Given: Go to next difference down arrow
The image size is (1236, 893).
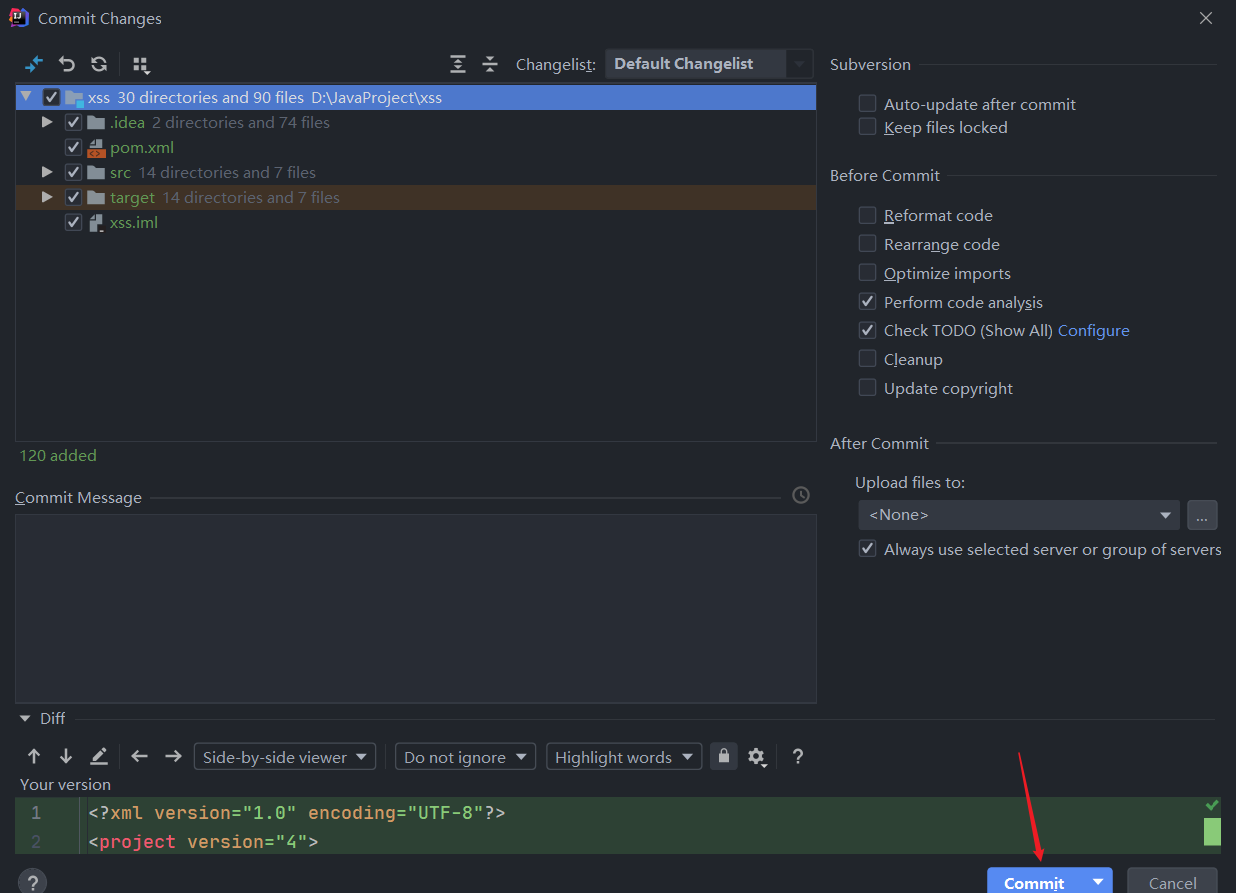Looking at the screenshot, I should (66, 757).
